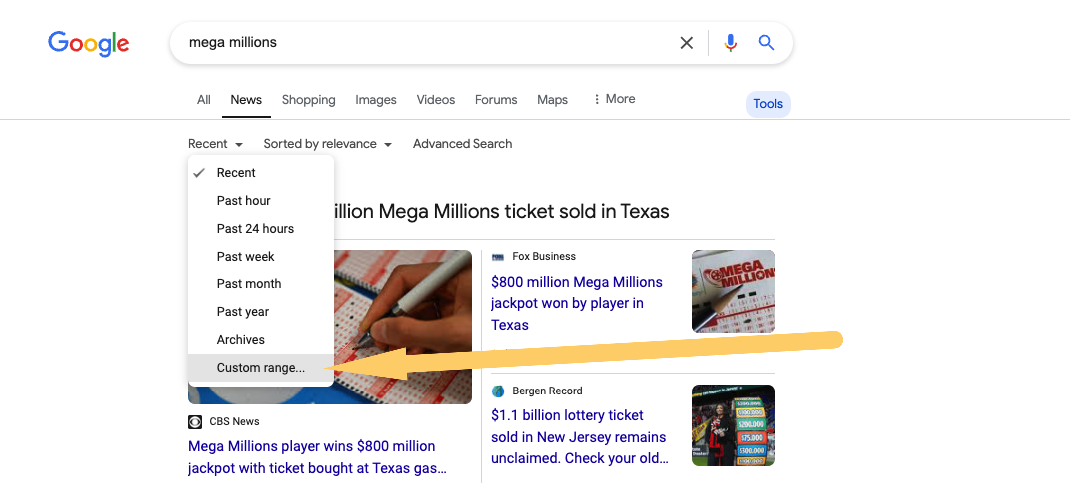This screenshot has height=483, width=1070.
Task: Open the More options overflow menu
Action: (x=614, y=99)
